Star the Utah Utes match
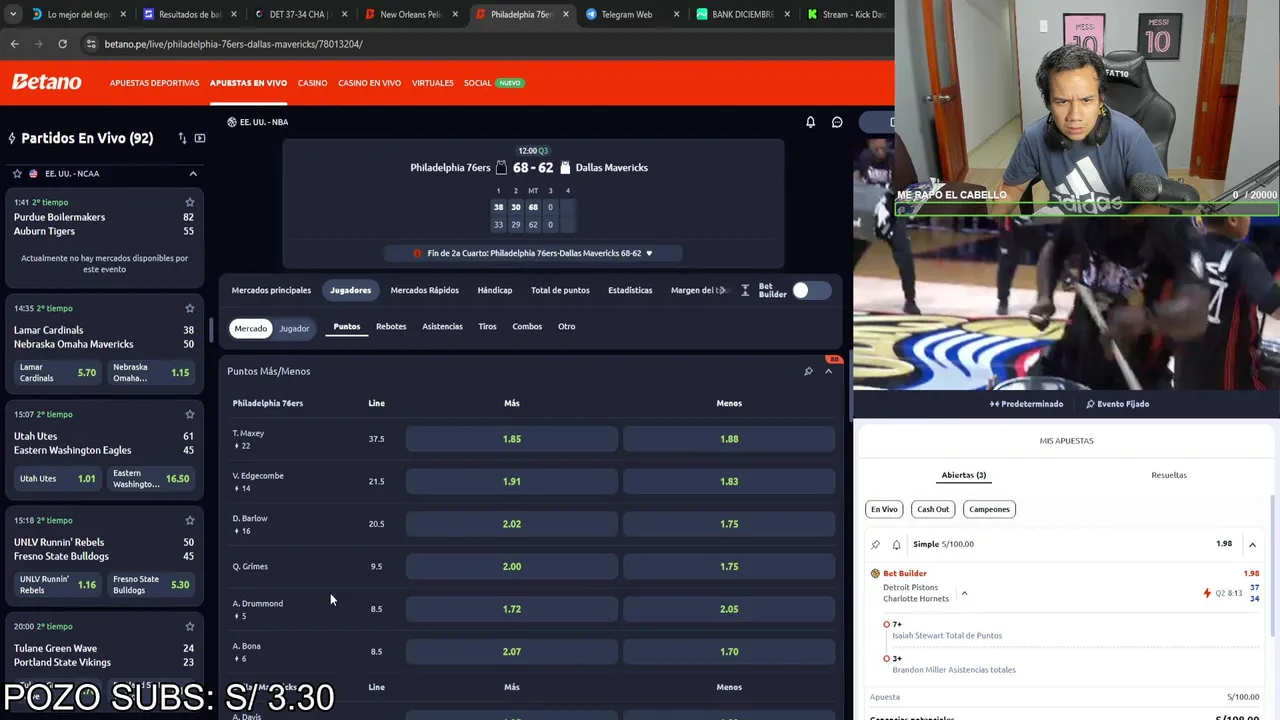The width and height of the screenshot is (1280, 720). [189, 414]
